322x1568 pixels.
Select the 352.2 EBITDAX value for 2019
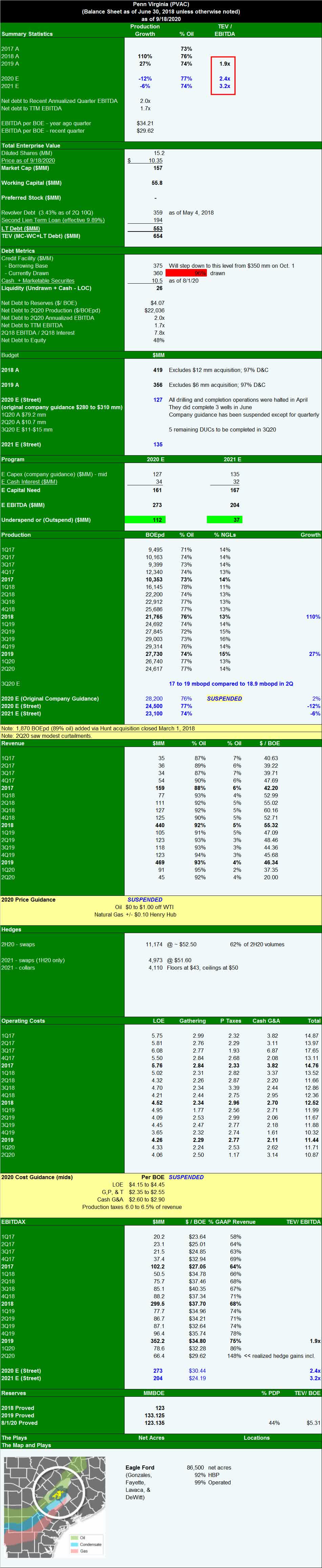tap(158, 1340)
